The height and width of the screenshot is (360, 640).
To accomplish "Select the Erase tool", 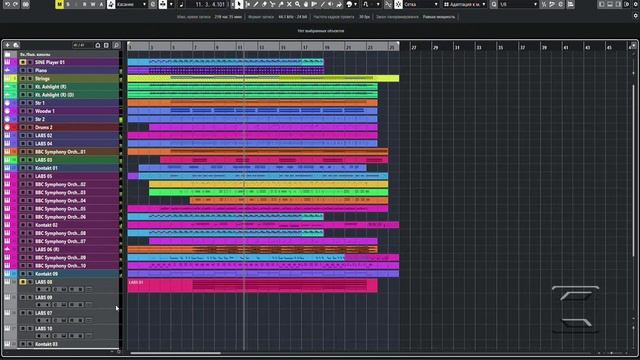I will pyautogui.click(x=264, y=4).
